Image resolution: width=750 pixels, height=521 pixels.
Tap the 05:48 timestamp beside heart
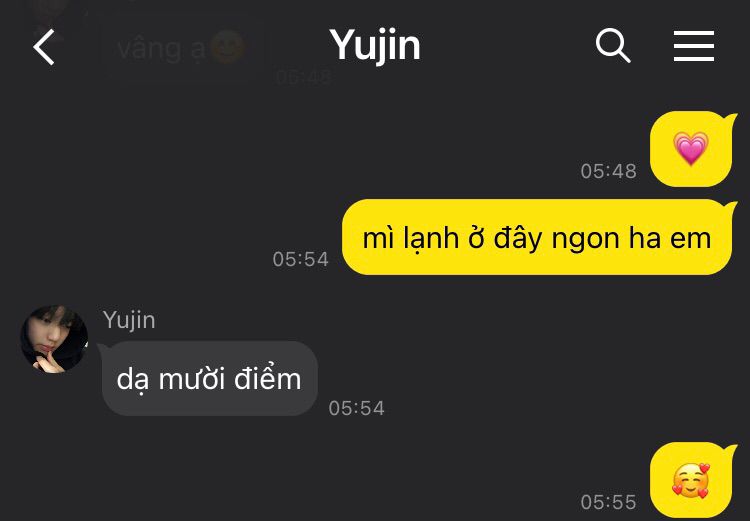coord(608,171)
